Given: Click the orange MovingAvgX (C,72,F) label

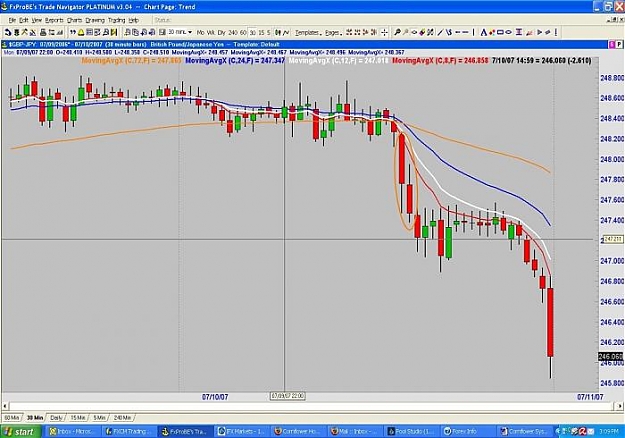Looking at the screenshot, I should [131, 61].
